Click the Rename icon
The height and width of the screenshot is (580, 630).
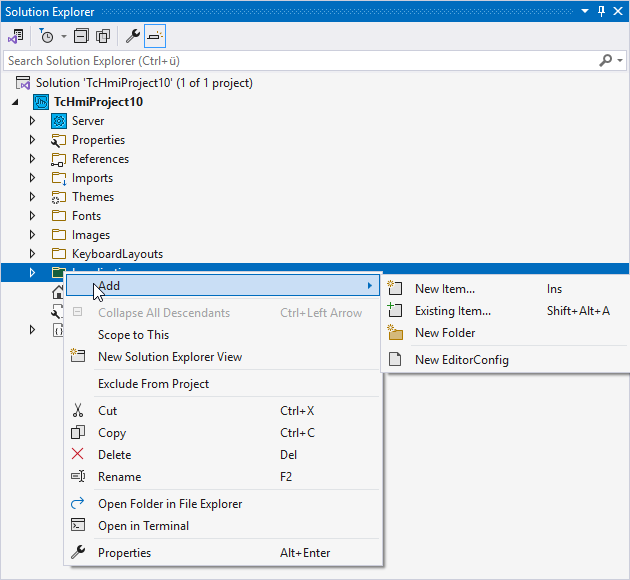coord(78,476)
